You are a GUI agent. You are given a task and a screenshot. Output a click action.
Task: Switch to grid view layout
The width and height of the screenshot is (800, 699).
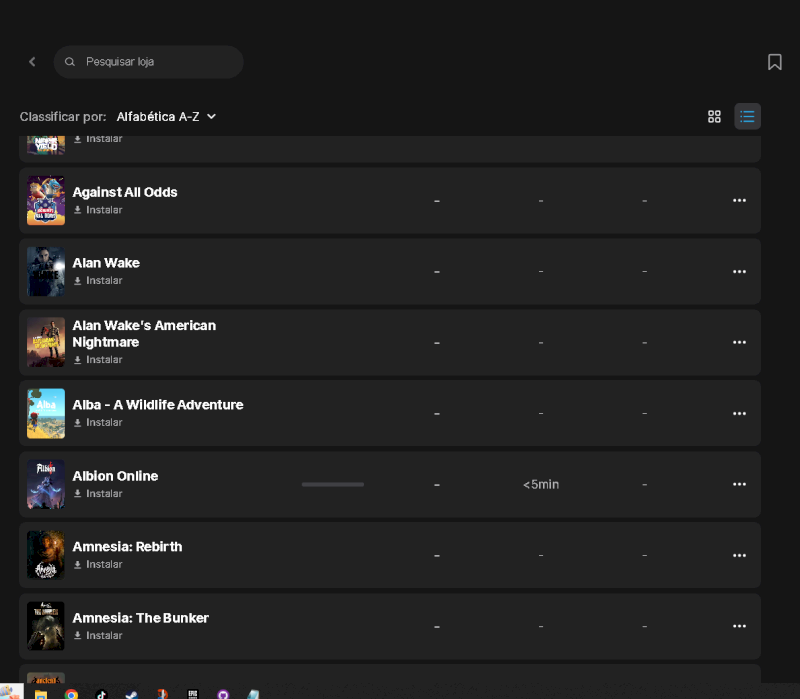coord(714,116)
